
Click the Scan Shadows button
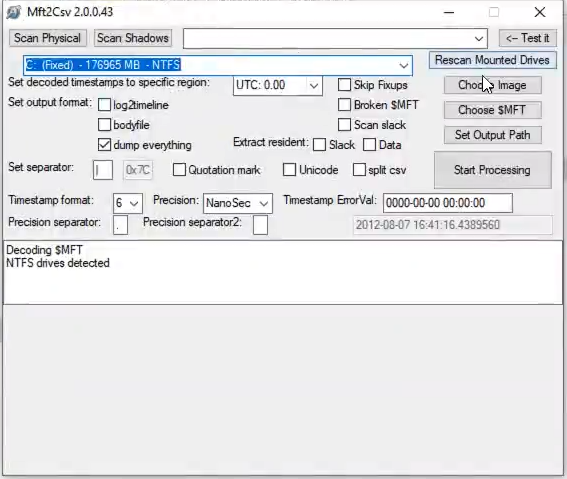point(133,38)
